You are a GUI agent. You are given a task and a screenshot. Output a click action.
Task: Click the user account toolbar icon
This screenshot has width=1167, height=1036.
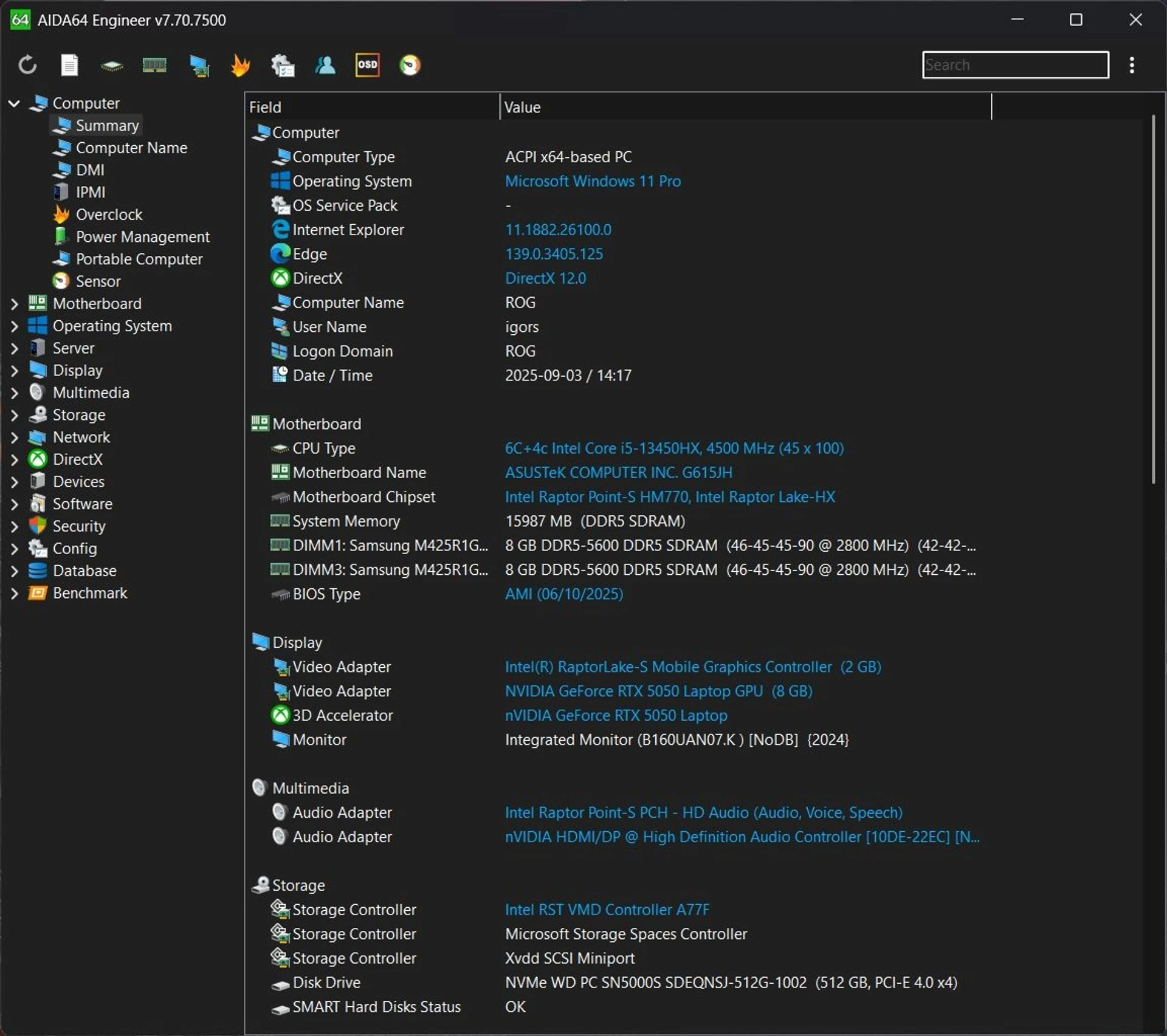325,65
